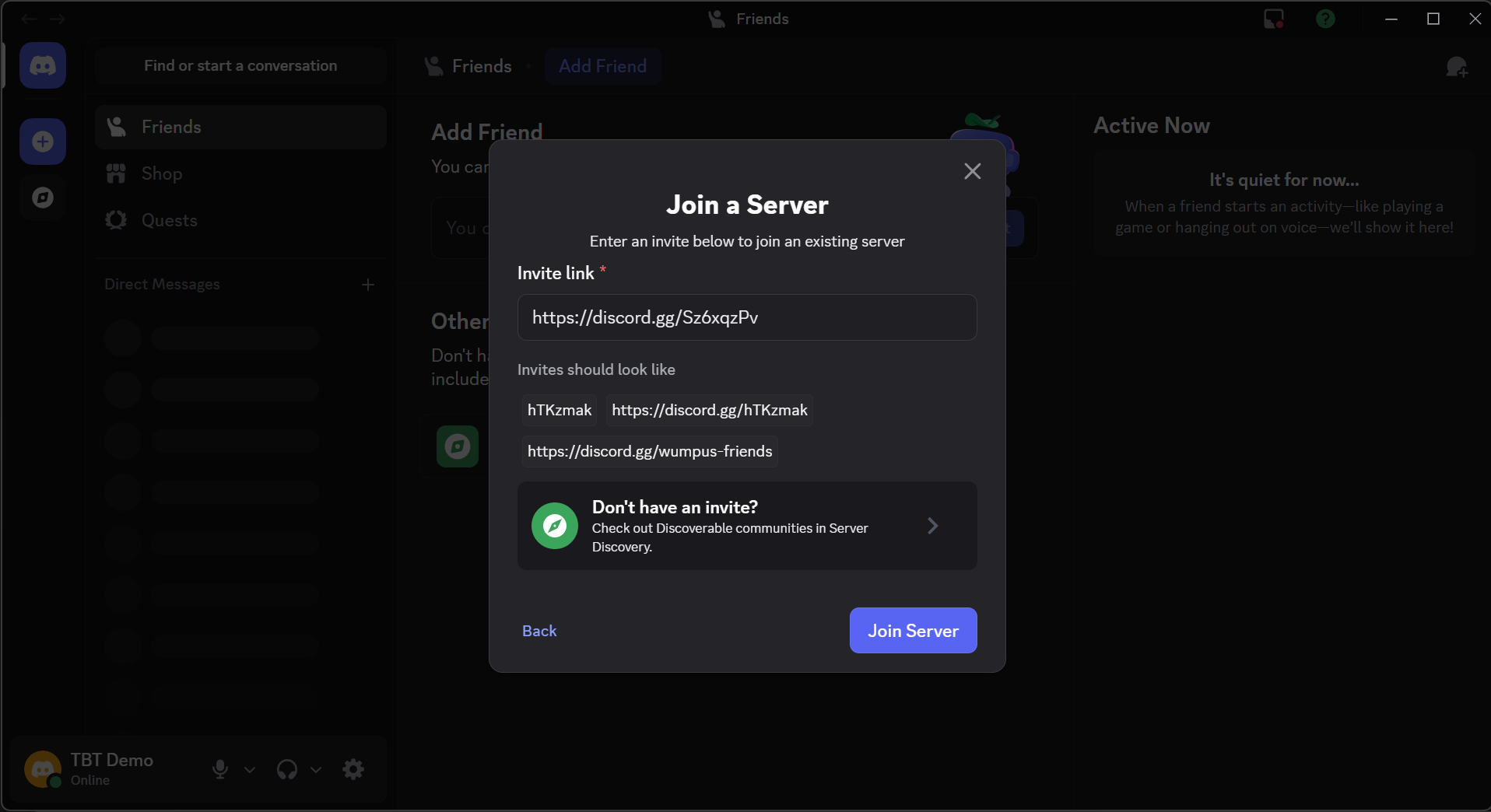This screenshot has width=1491, height=812.
Task: Expand Server Discovery via the right arrow
Action: [x=932, y=526]
